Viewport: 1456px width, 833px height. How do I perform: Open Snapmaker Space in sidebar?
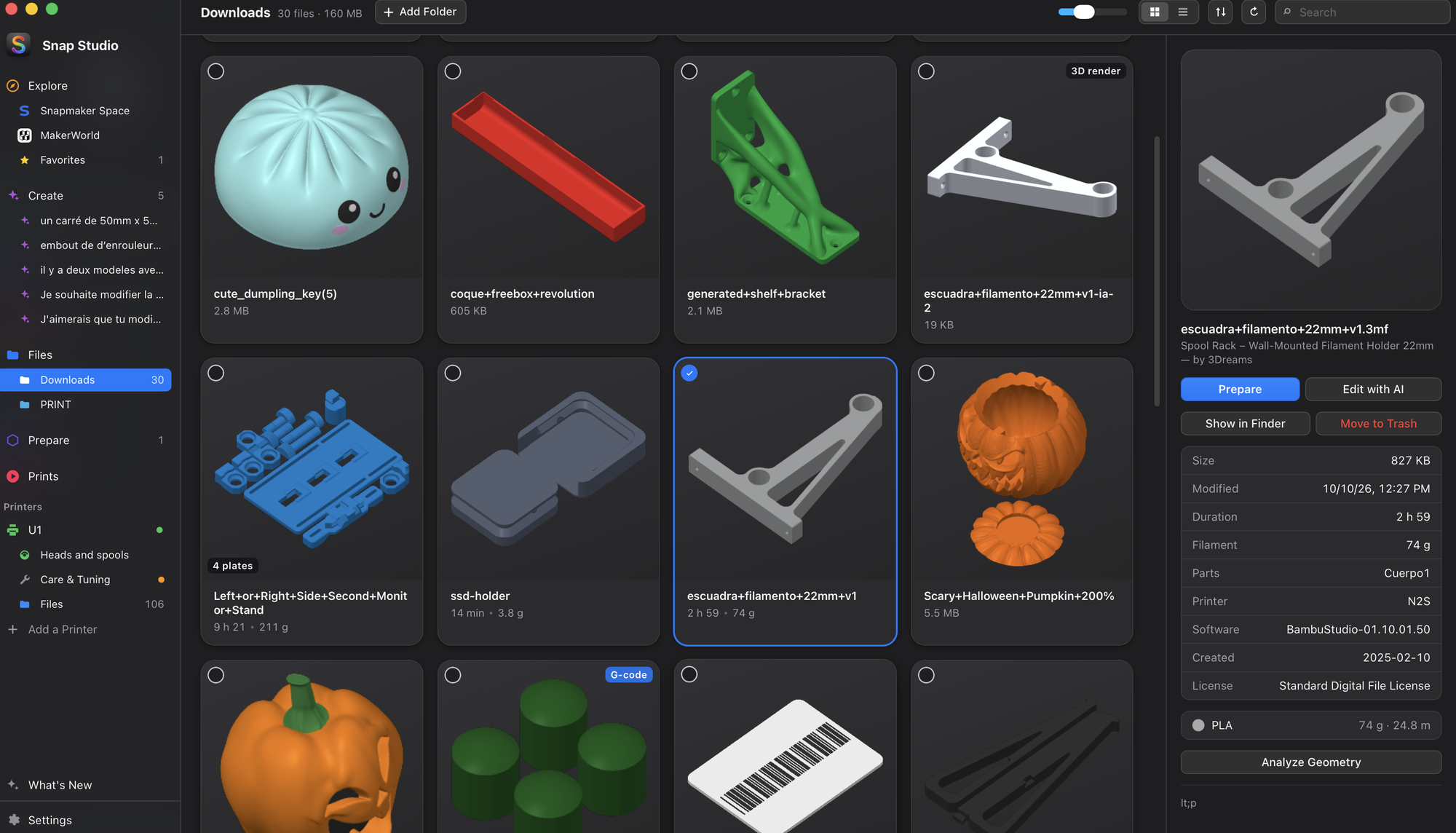pos(85,111)
